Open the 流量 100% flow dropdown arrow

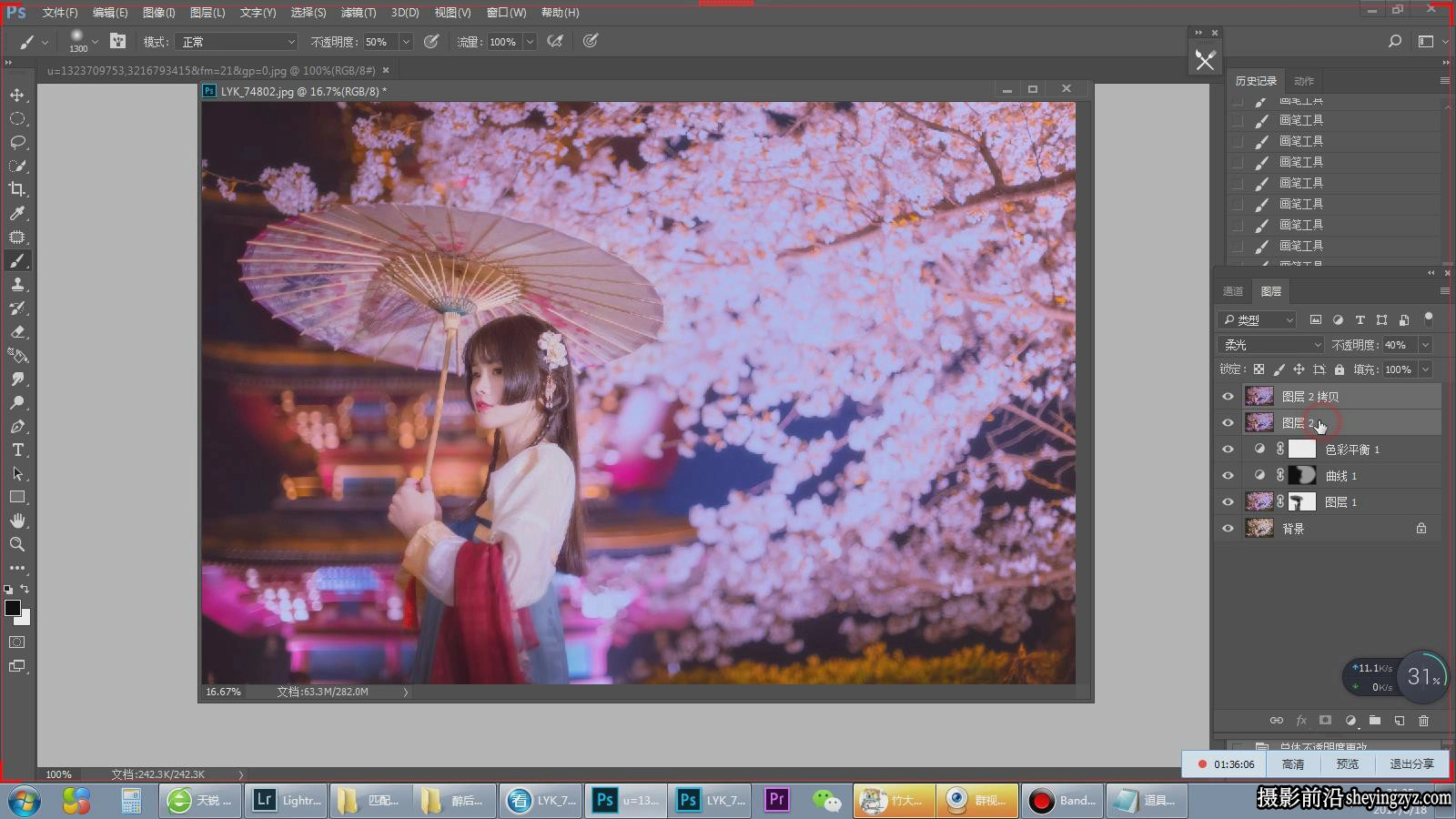click(x=530, y=42)
